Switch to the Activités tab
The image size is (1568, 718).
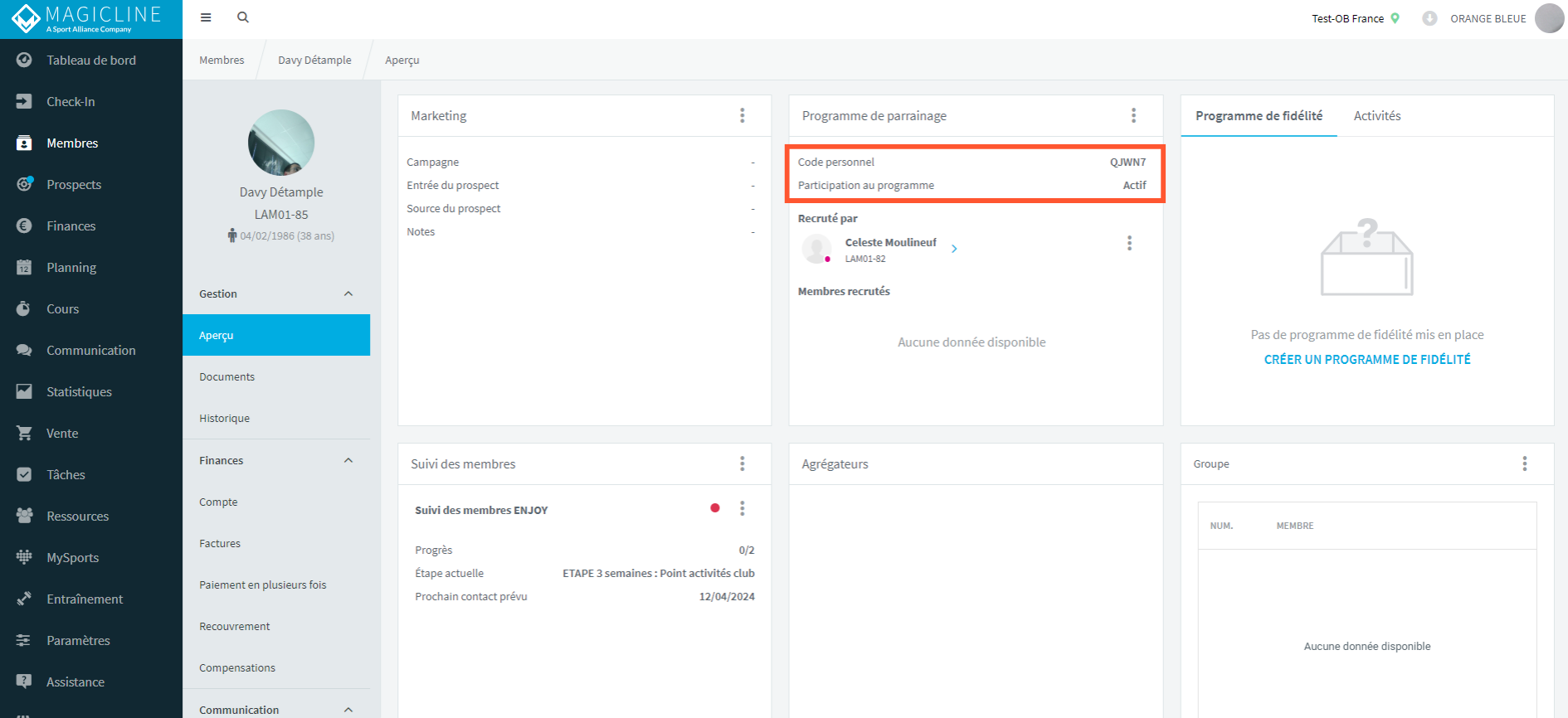(x=1377, y=116)
